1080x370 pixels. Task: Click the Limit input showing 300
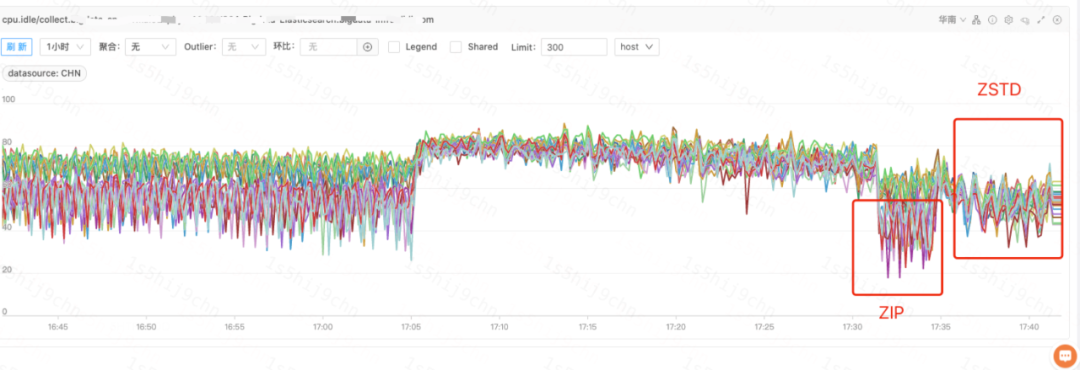point(574,47)
